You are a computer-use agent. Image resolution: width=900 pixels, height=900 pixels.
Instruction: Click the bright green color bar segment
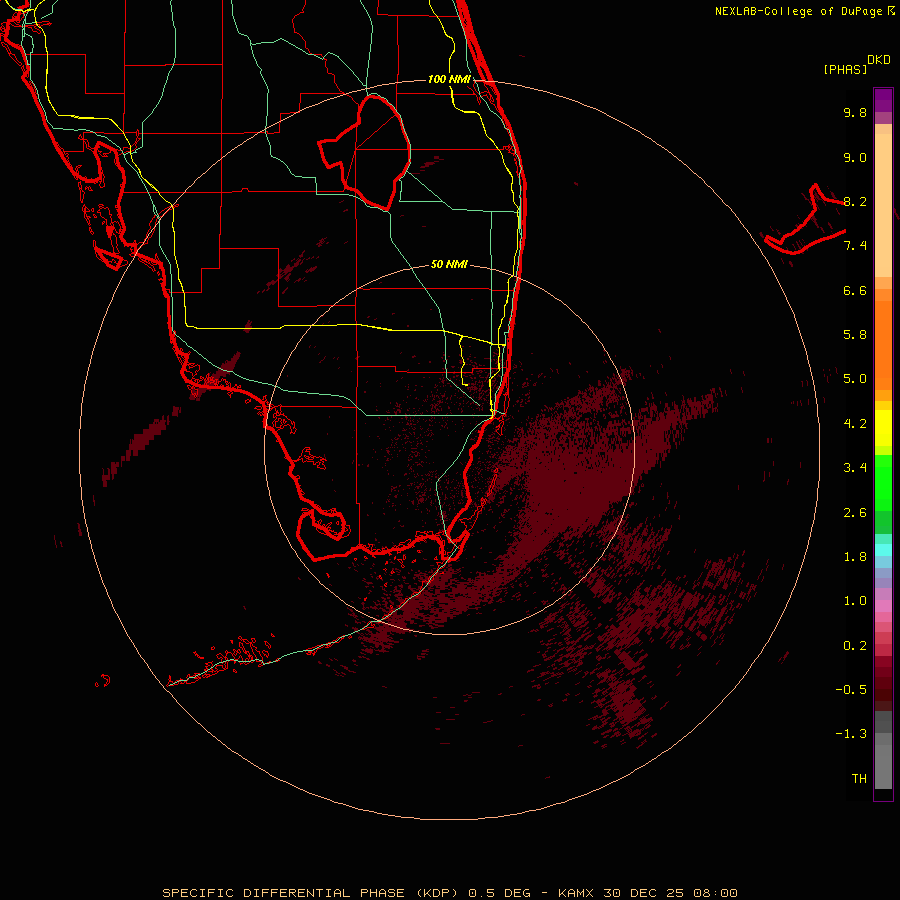coord(883,482)
